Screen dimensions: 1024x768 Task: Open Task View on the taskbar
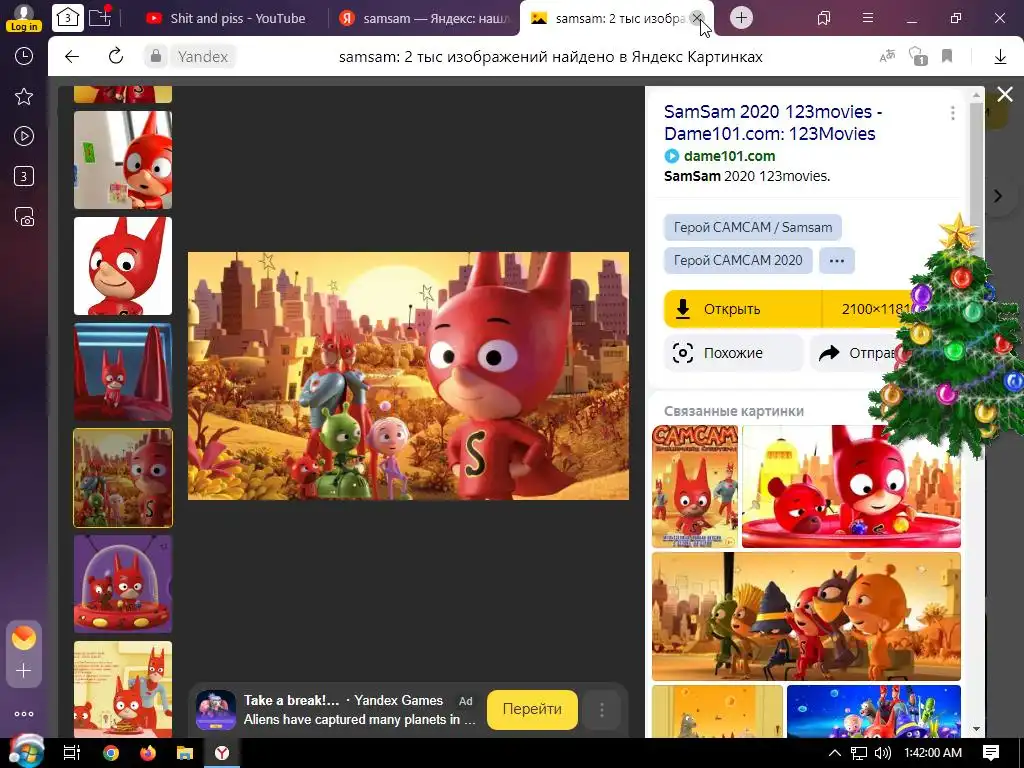tap(71, 753)
